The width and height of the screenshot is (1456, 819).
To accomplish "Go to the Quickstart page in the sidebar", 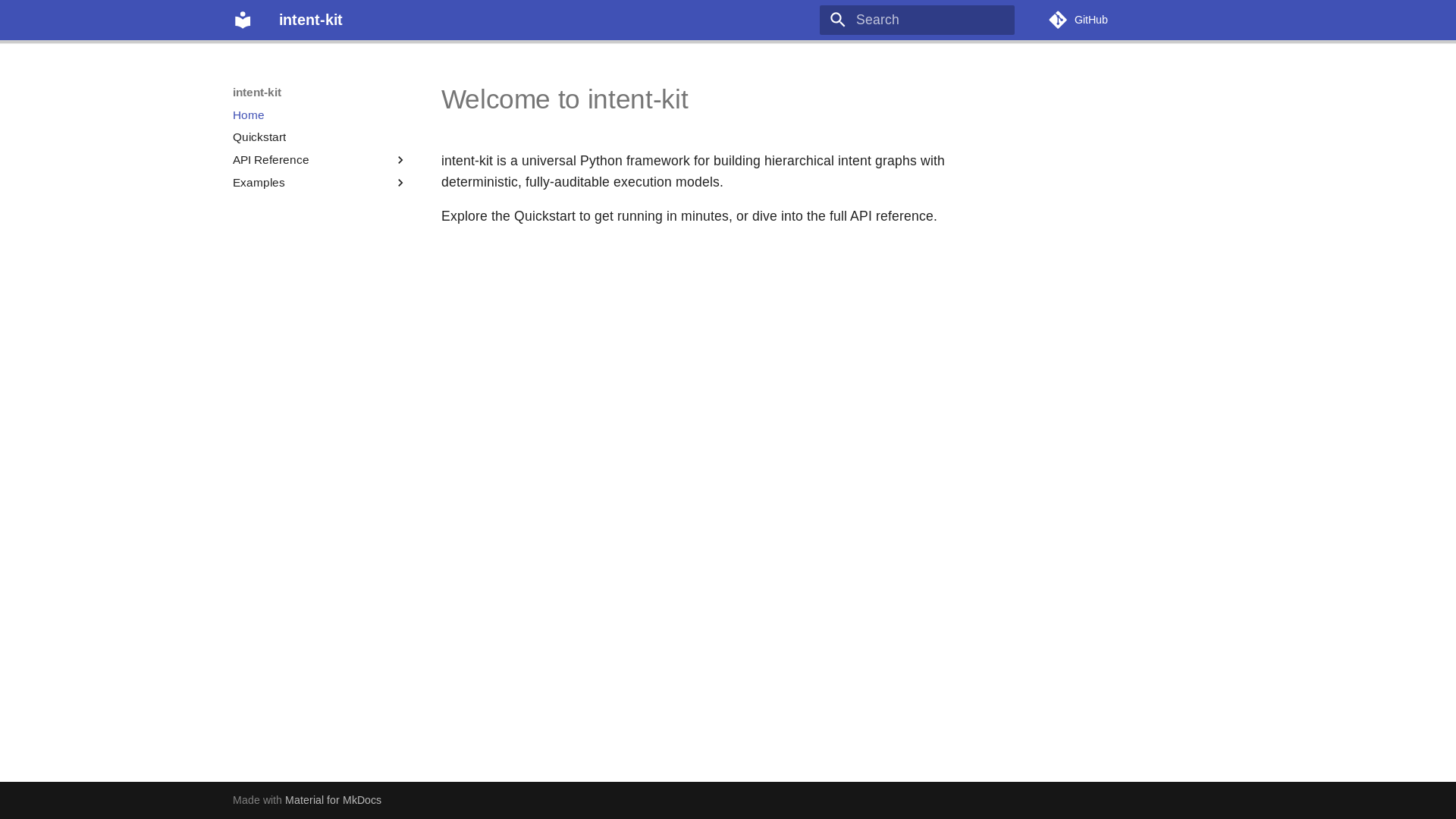I will 259,137.
